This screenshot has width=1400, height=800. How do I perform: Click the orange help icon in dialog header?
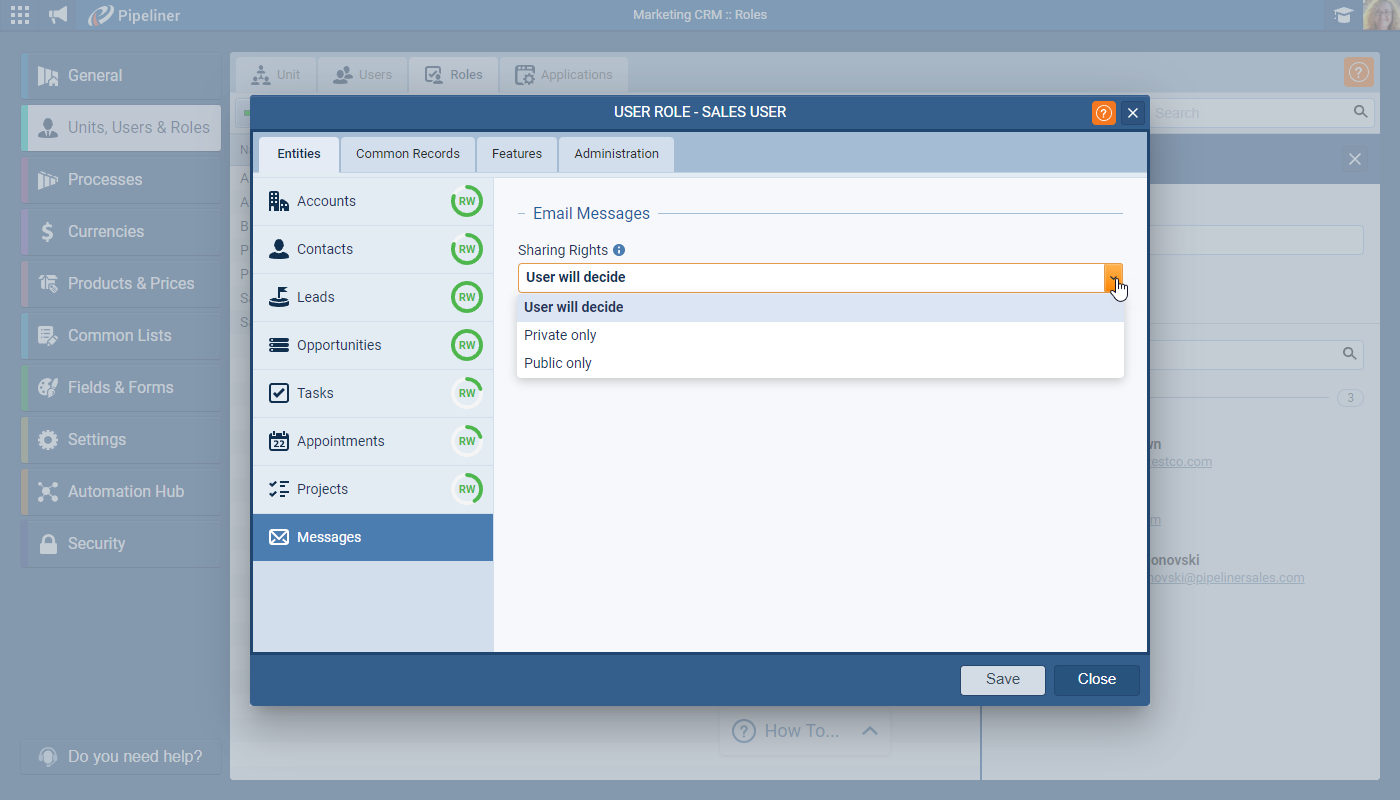[1103, 113]
